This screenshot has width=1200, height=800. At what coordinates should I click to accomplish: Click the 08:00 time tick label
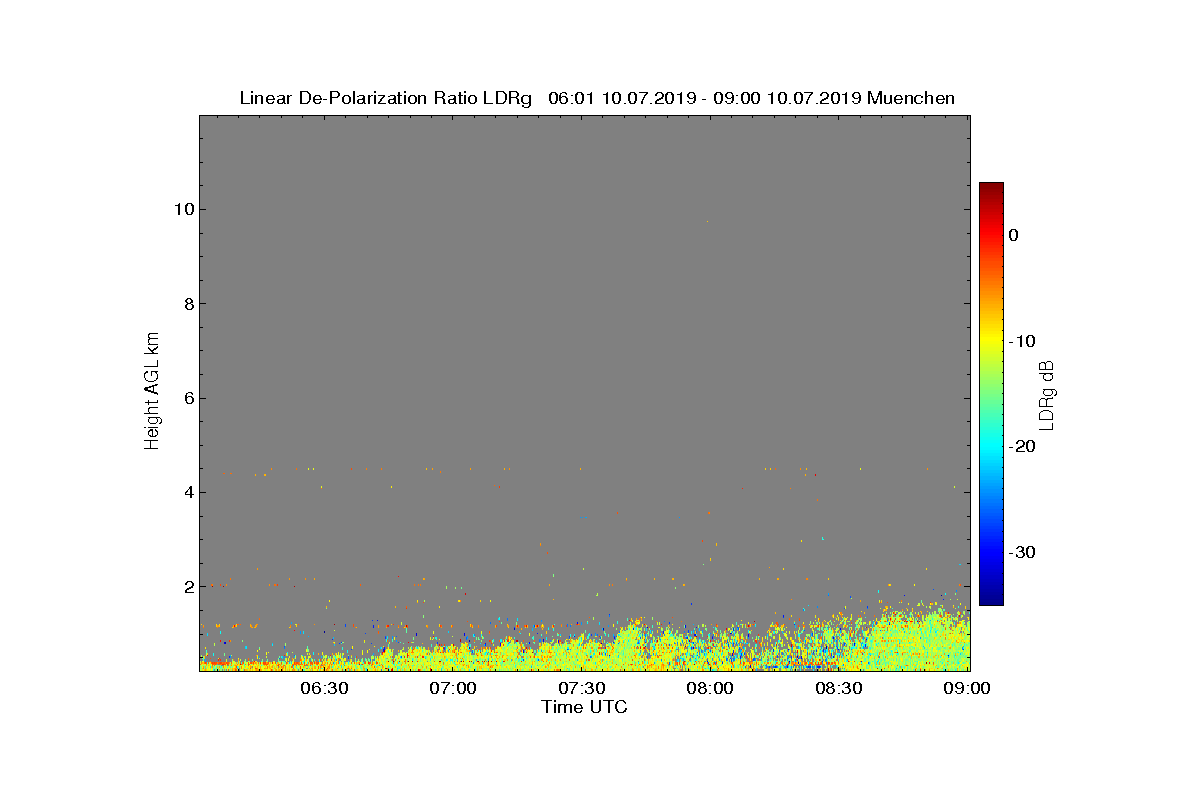(x=711, y=689)
